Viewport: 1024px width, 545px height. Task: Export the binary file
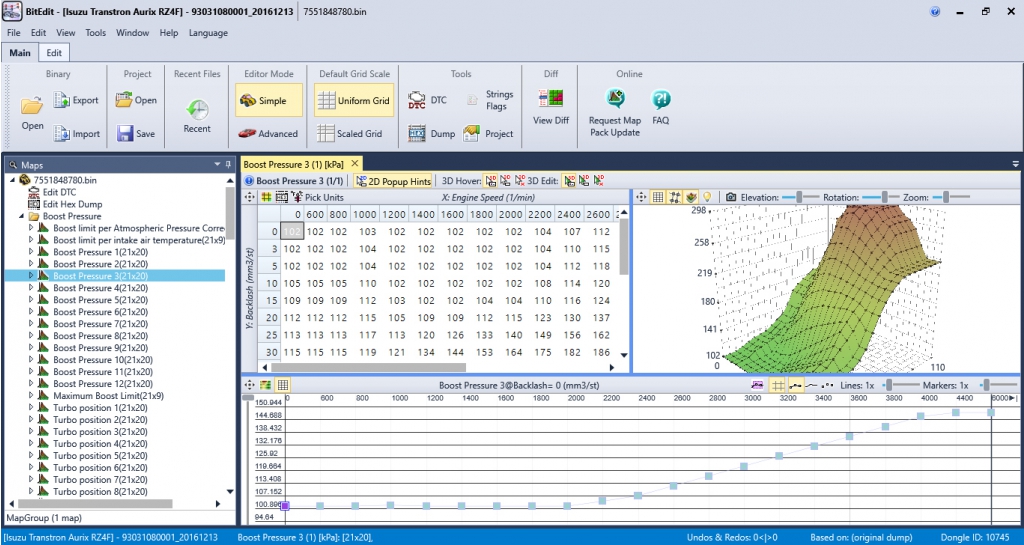coord(76,100)
